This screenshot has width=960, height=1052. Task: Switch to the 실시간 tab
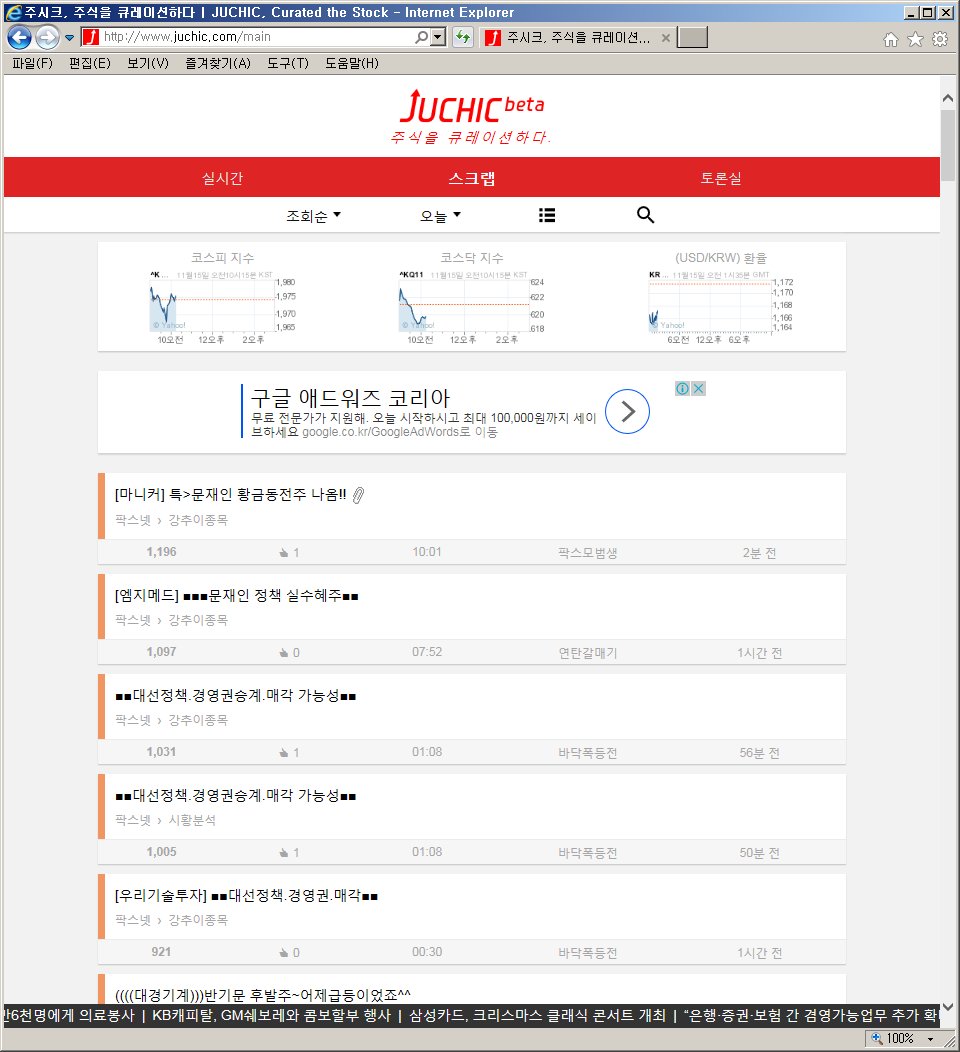222,178
